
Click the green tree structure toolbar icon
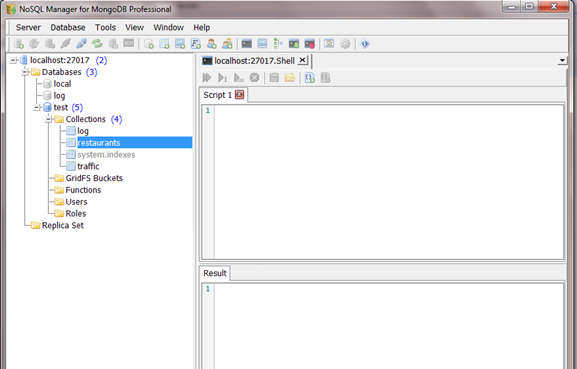[278, 44]
